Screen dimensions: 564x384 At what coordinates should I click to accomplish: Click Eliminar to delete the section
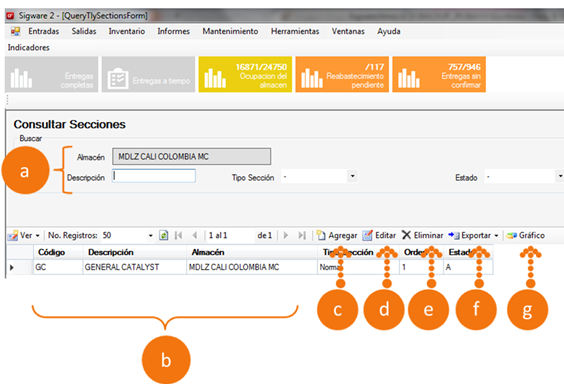(422, 236)
